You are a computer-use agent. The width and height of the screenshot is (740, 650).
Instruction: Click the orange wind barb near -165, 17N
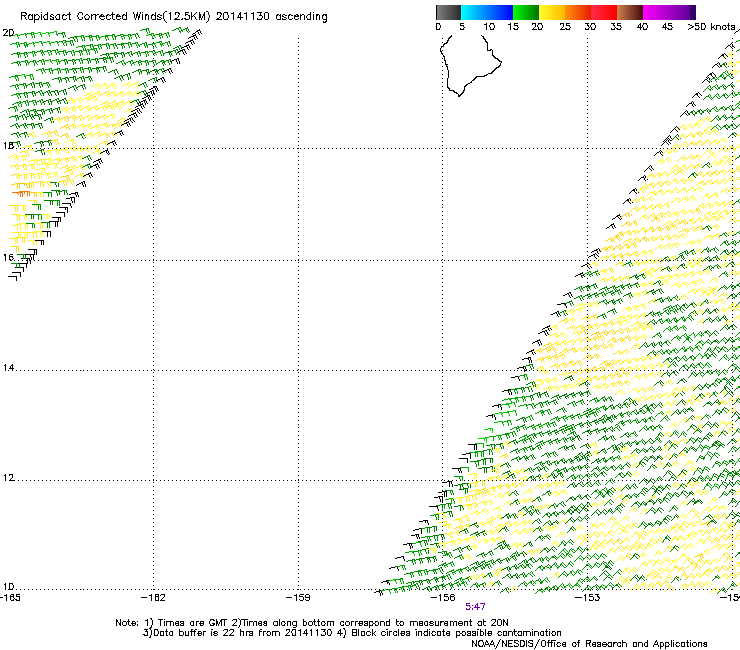pyautogui.click(x=22, y=194)
